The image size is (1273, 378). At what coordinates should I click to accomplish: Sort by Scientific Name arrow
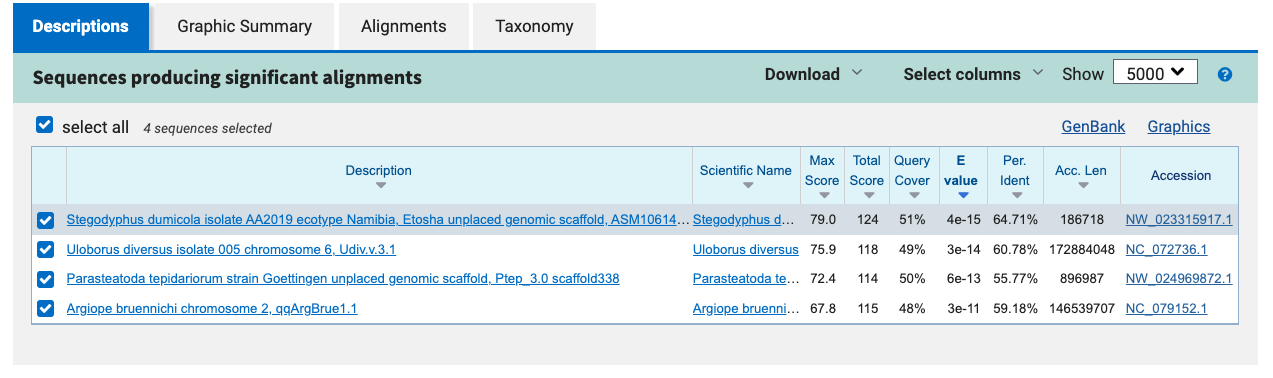(746, 186)
